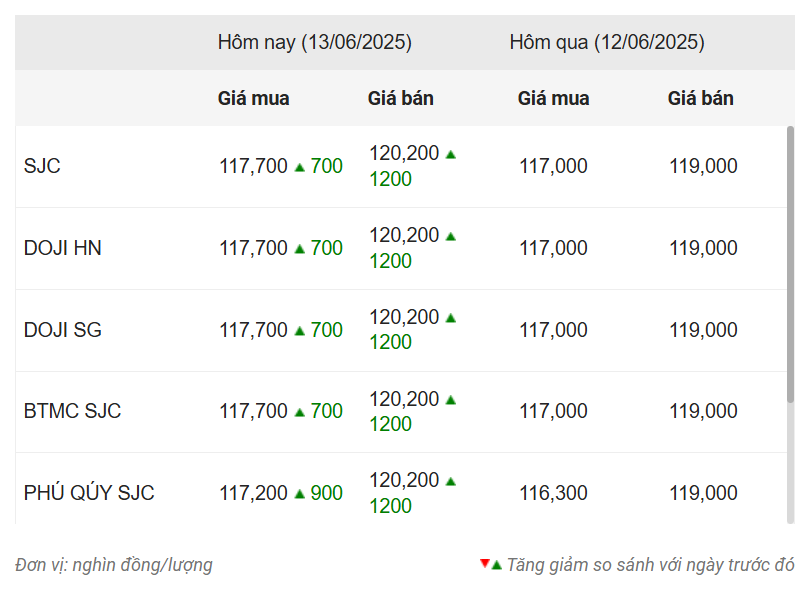Click the Đơn vị: nghìn đồng/lượng note
The width and height of the screenshot is (807, 602).
pos(114,565)
